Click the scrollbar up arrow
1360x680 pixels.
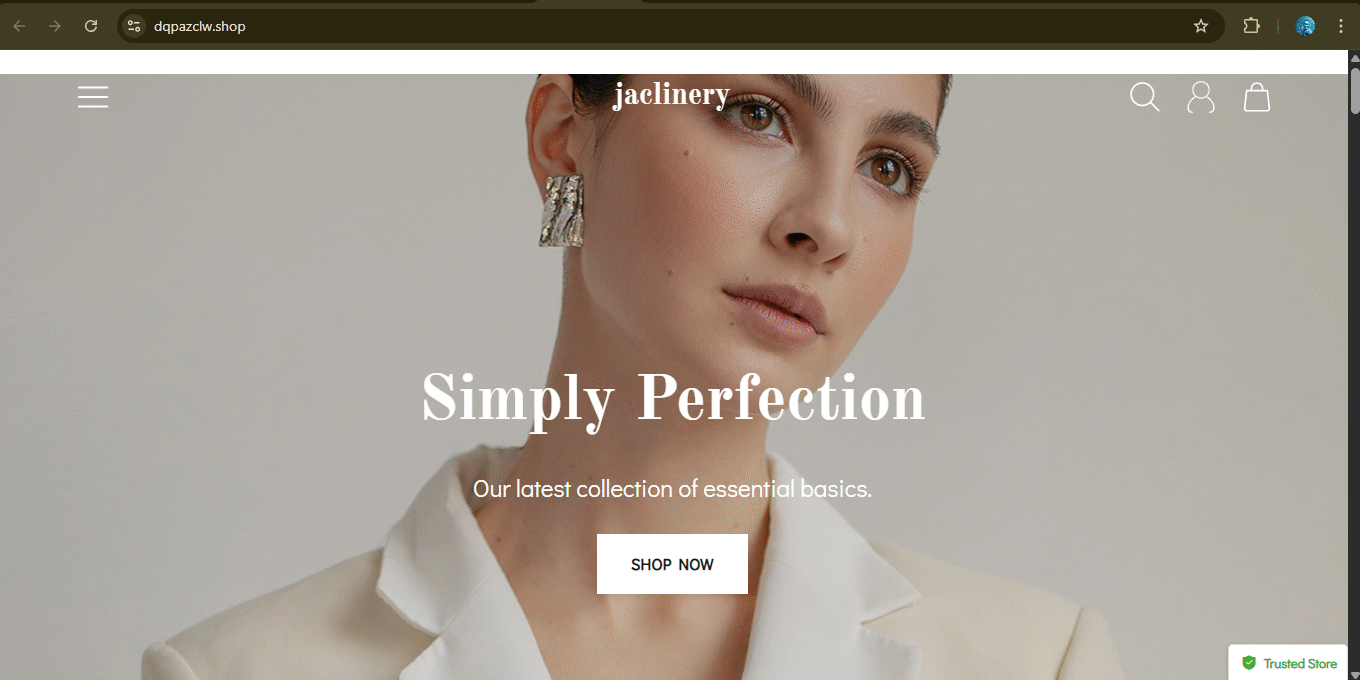(1355, 58)
